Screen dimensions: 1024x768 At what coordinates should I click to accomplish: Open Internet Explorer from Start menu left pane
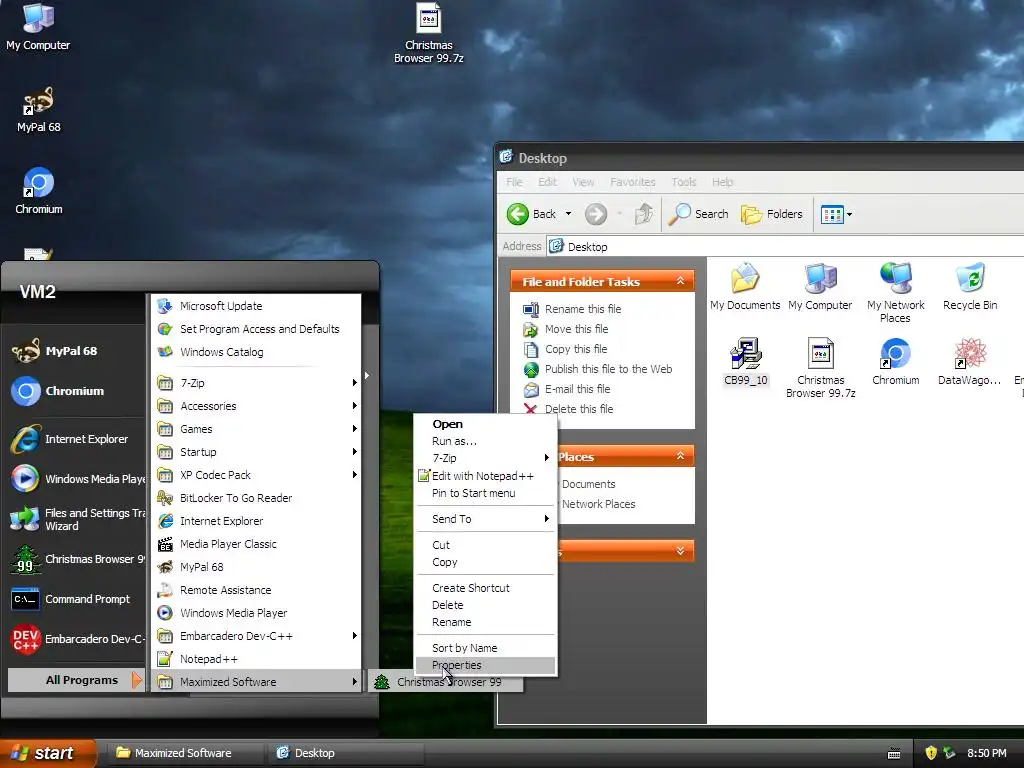(x=76, y=440)
